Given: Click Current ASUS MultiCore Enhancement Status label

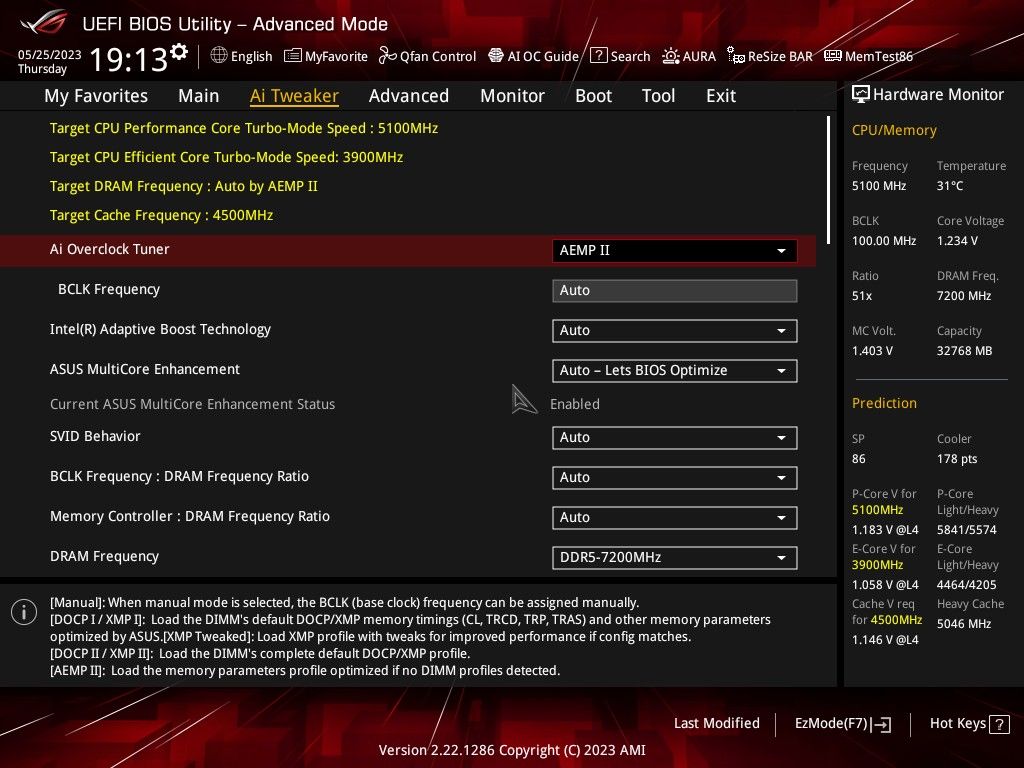Looking at the screenshot, I should click(x=193, y=404).
